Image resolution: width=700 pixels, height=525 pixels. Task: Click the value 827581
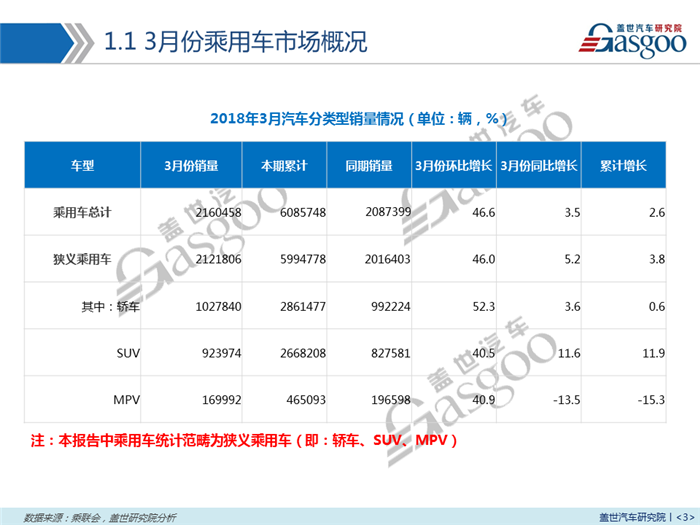[x=391, y=354]
